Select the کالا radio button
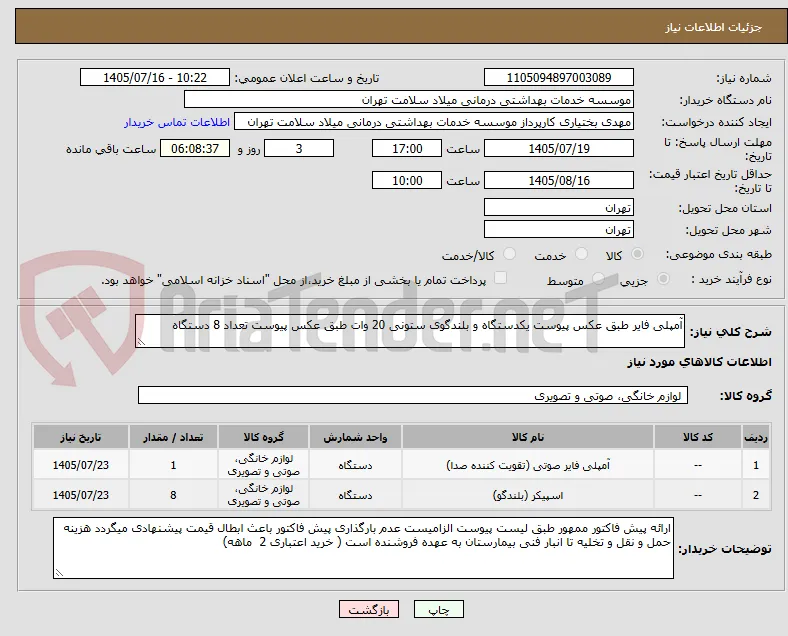The width and height of the screenshot is (788, 636). (637, 254)
